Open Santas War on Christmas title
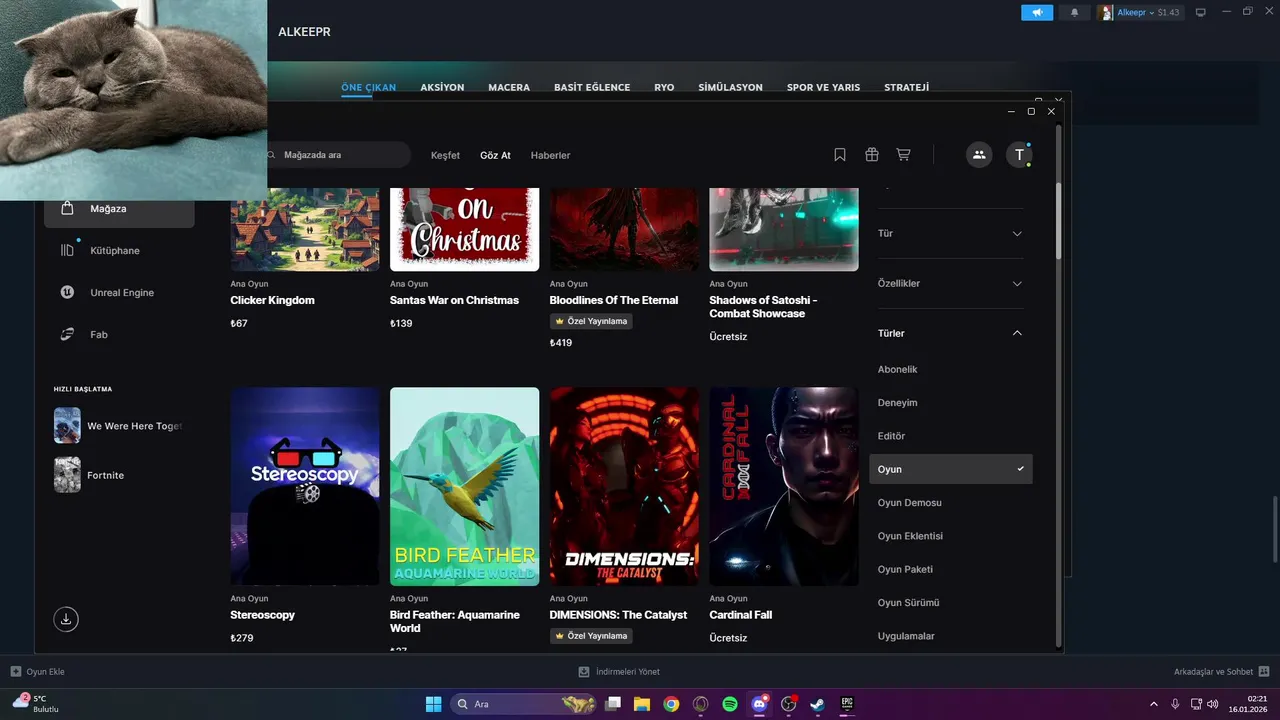This screenshot has height=720, width=1280. (x=454, y=300)
